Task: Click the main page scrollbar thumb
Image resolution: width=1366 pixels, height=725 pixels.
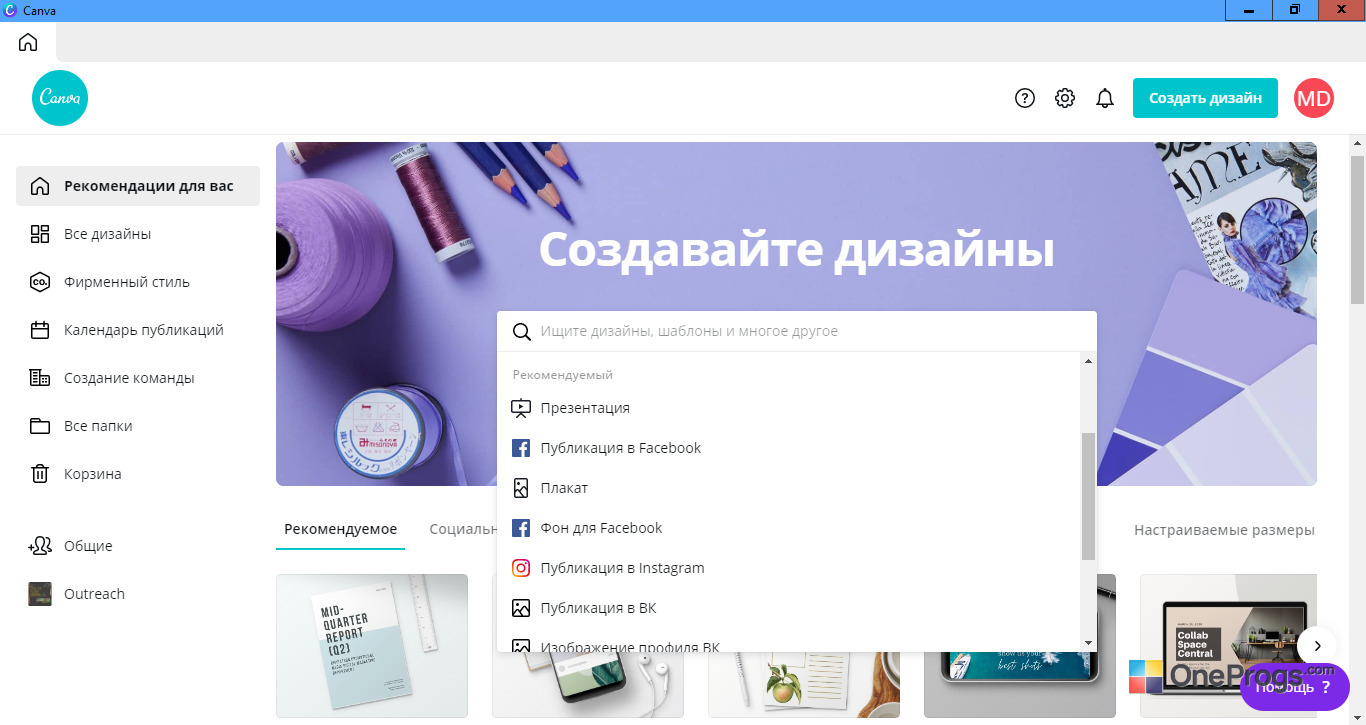Action: (x=1357, y=228)
